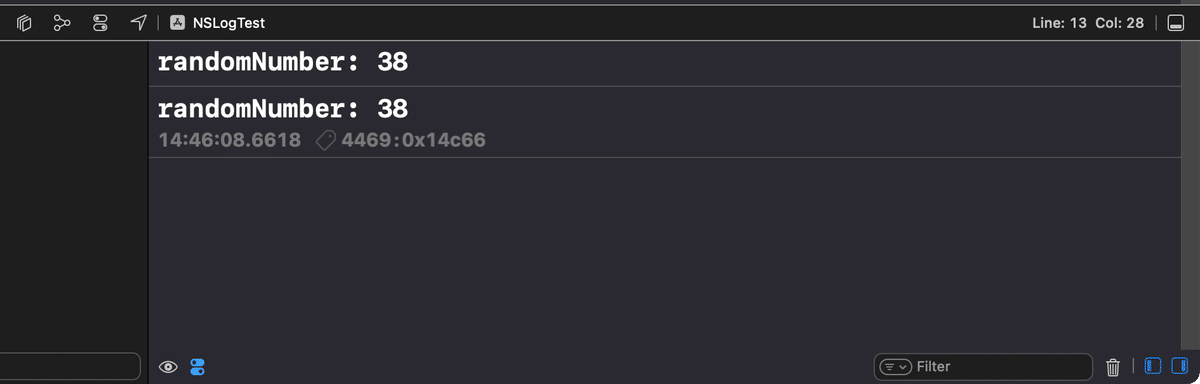Open the Environment Overrides switches icon
This screenshot has width=1200, height=384.
pos(100,23)
